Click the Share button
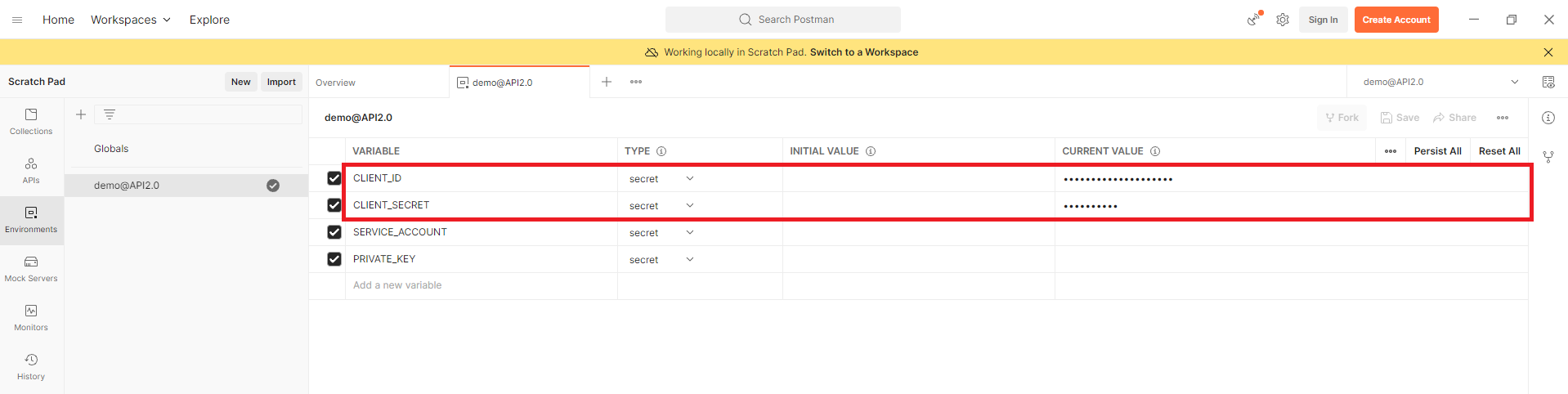The image size is (1568, 394). [1454, 118]
